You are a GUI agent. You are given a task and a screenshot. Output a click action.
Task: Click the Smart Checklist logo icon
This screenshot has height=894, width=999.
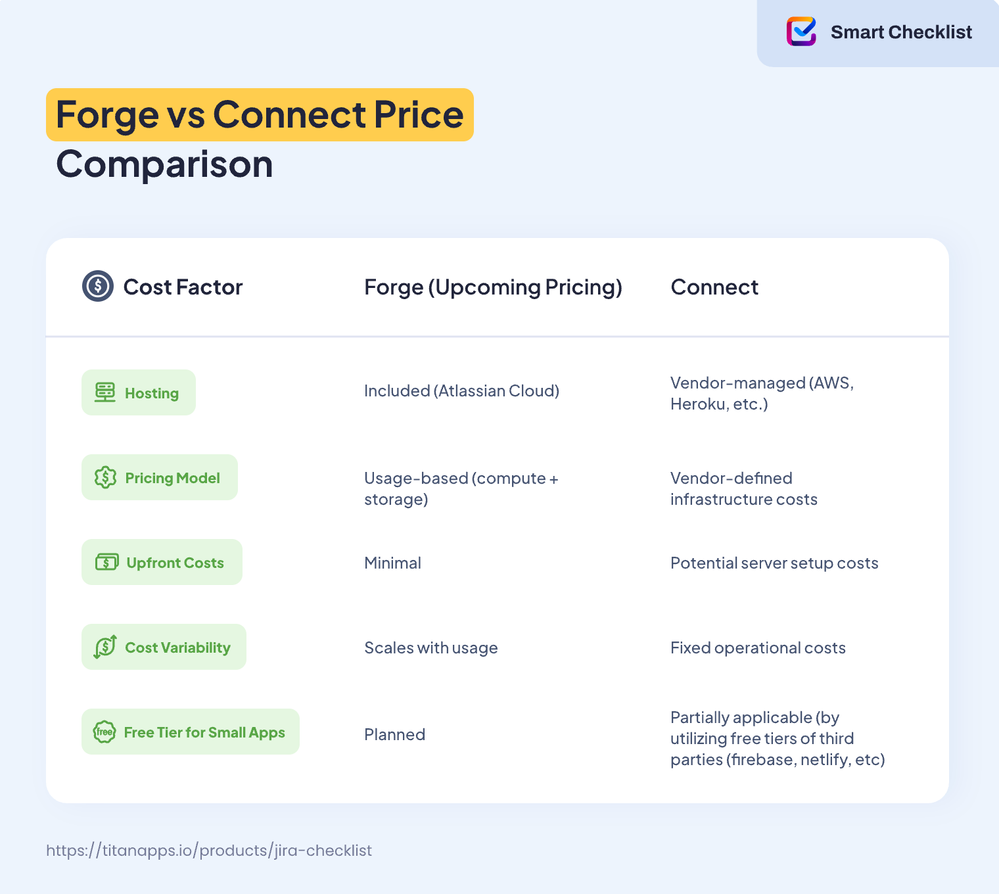801,31
